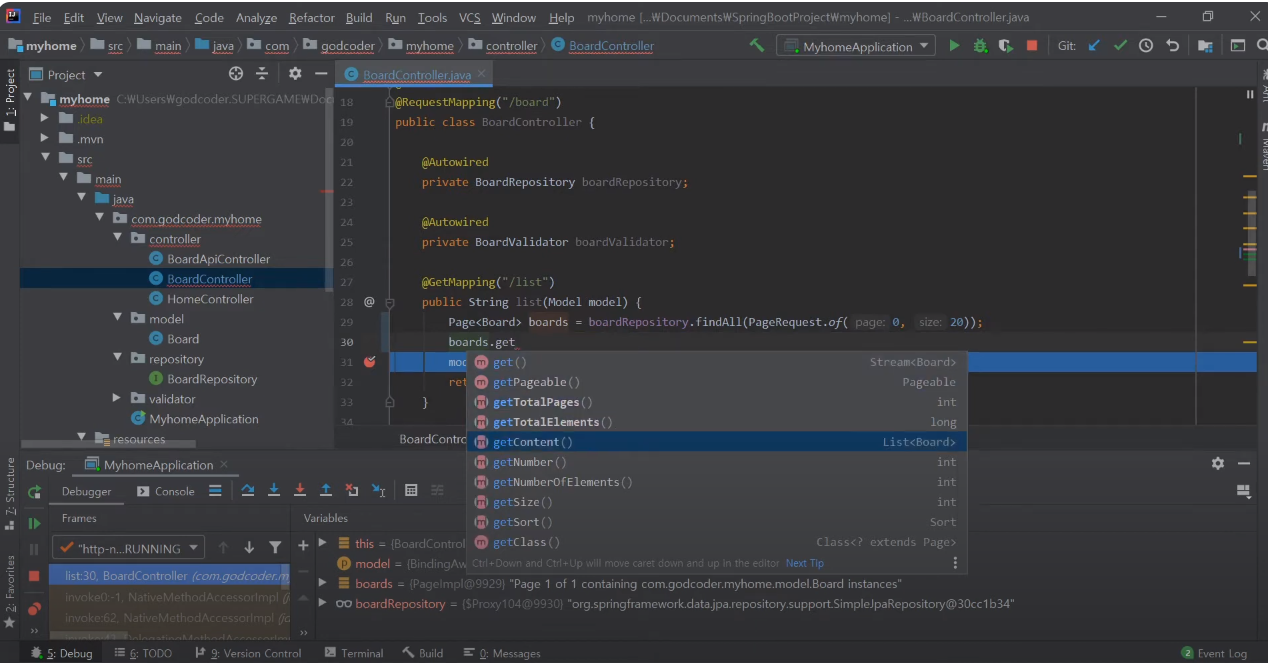Open the File menu
The image size is (1268, 663).
click(x=42, y=18)
